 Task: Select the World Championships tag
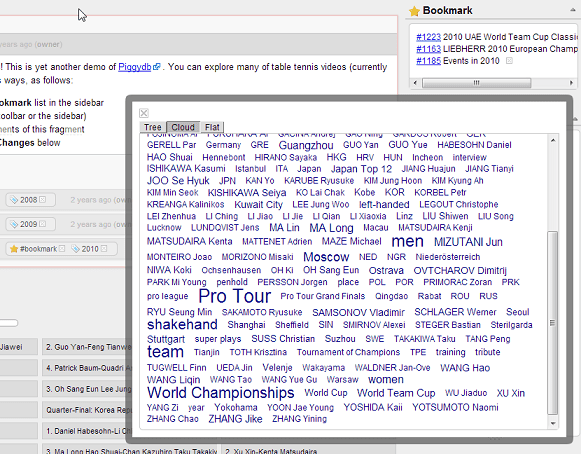pos(220,393)
